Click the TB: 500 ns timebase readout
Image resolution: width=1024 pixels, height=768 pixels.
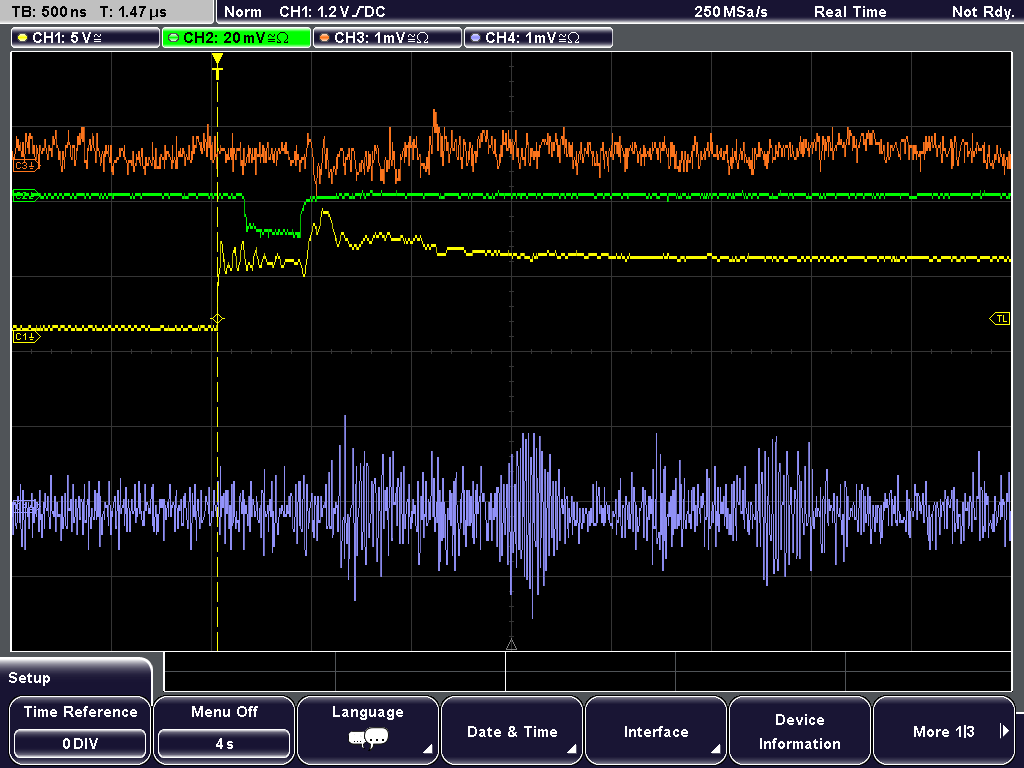point(49,12)
